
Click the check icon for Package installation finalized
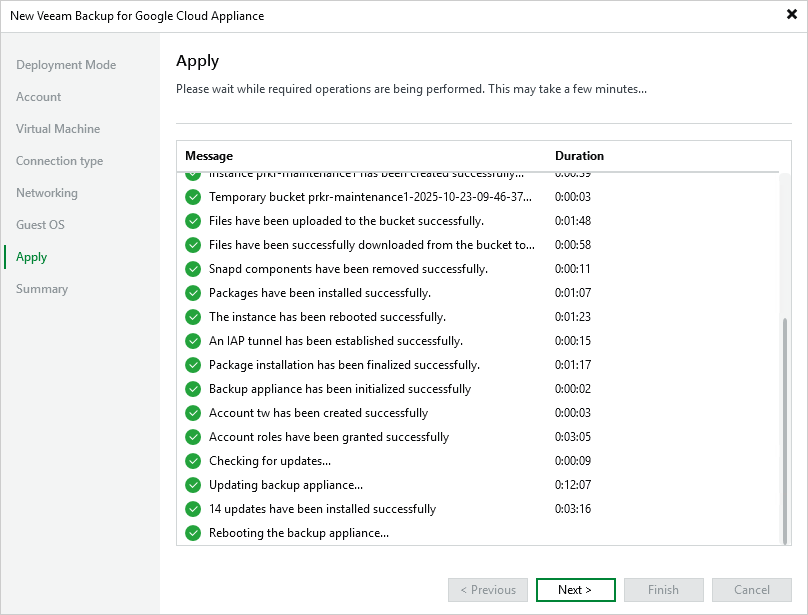193,365
